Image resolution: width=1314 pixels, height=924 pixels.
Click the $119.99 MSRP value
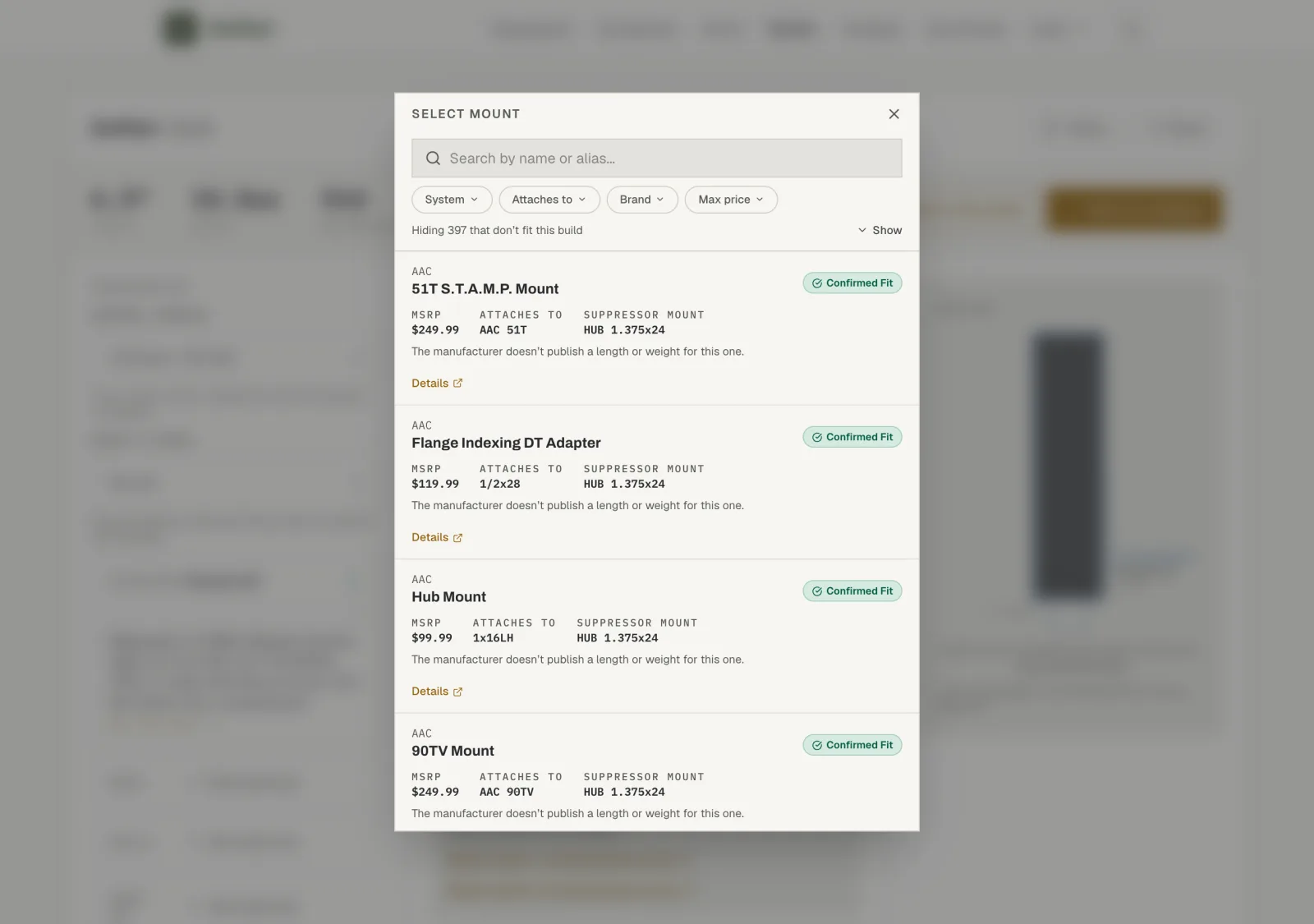point(435,484)
